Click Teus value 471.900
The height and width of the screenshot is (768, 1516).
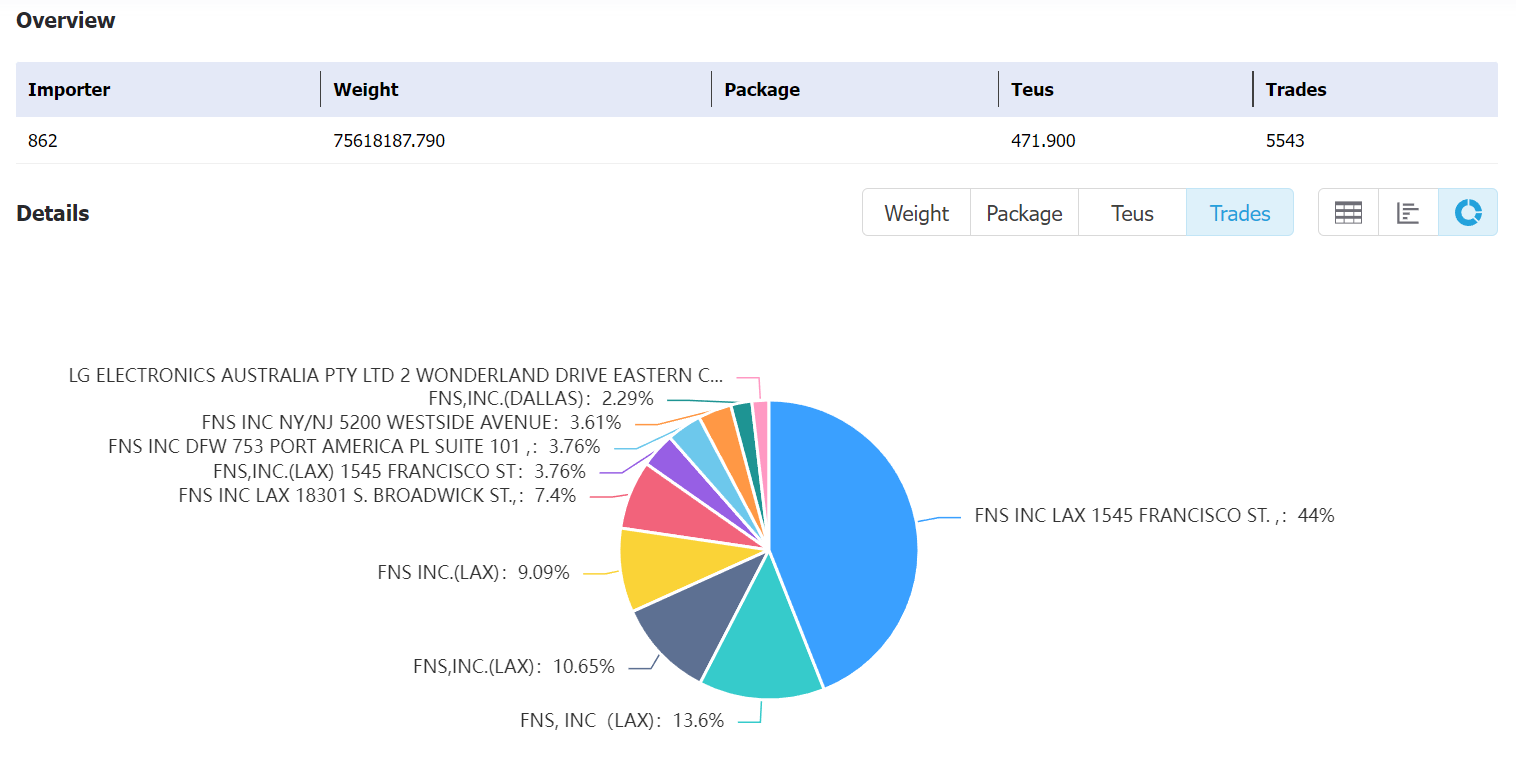pyautogui.click(x=1043, y=141)
